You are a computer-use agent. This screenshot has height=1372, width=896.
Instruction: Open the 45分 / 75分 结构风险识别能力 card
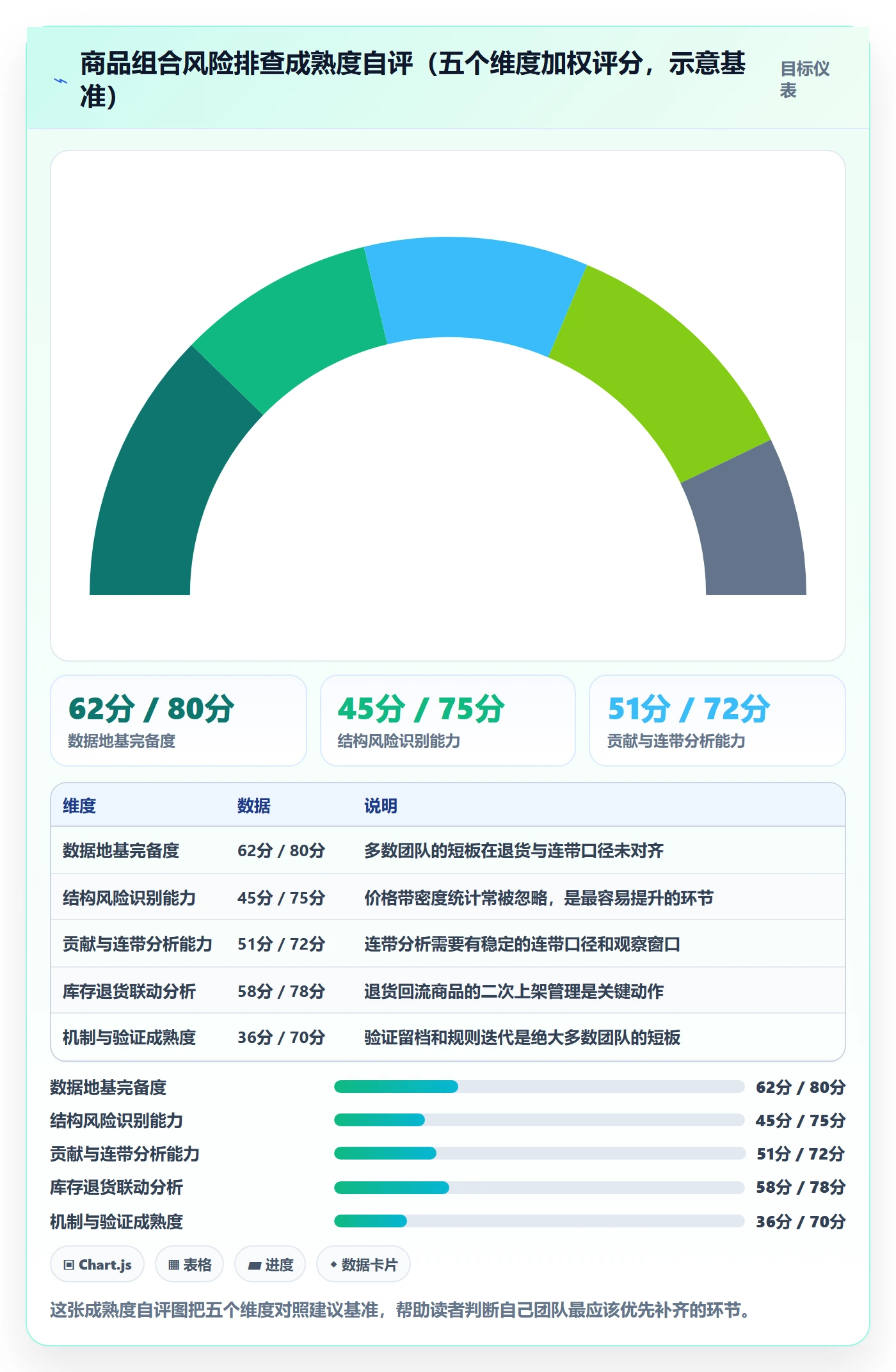(x=448, y=721)
